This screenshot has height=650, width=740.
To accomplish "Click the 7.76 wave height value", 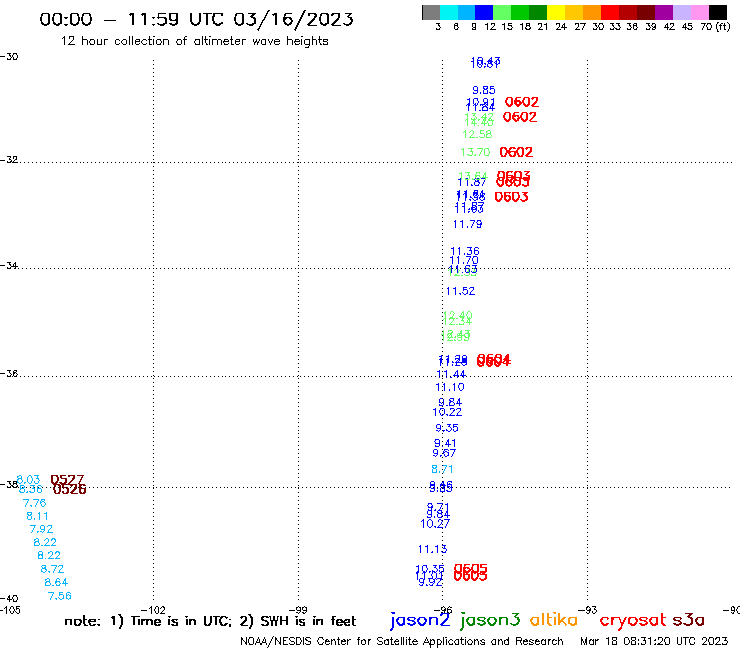I will (34, 503).
